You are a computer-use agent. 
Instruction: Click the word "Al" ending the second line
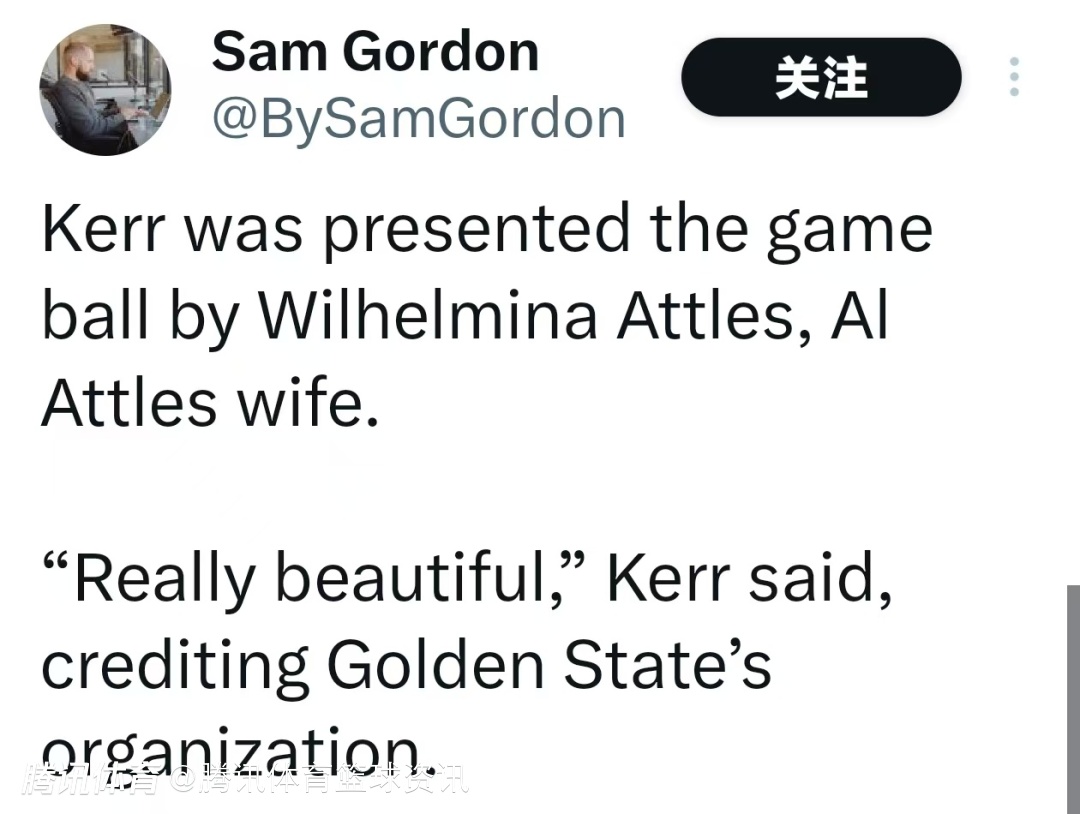pyautogui.click(x=859, y=316)
